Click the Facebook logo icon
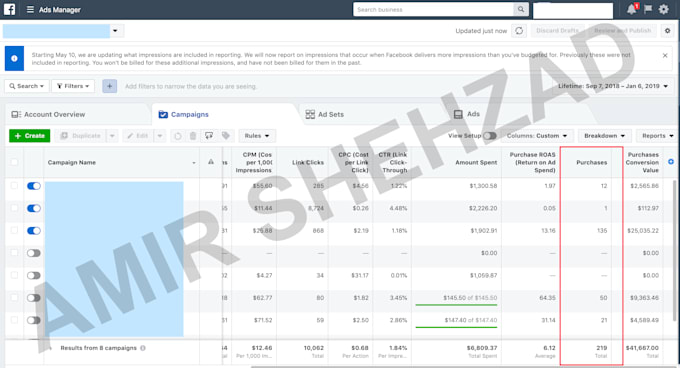The height and width of the screenshot is (368, 680). (x=9, y=9)
